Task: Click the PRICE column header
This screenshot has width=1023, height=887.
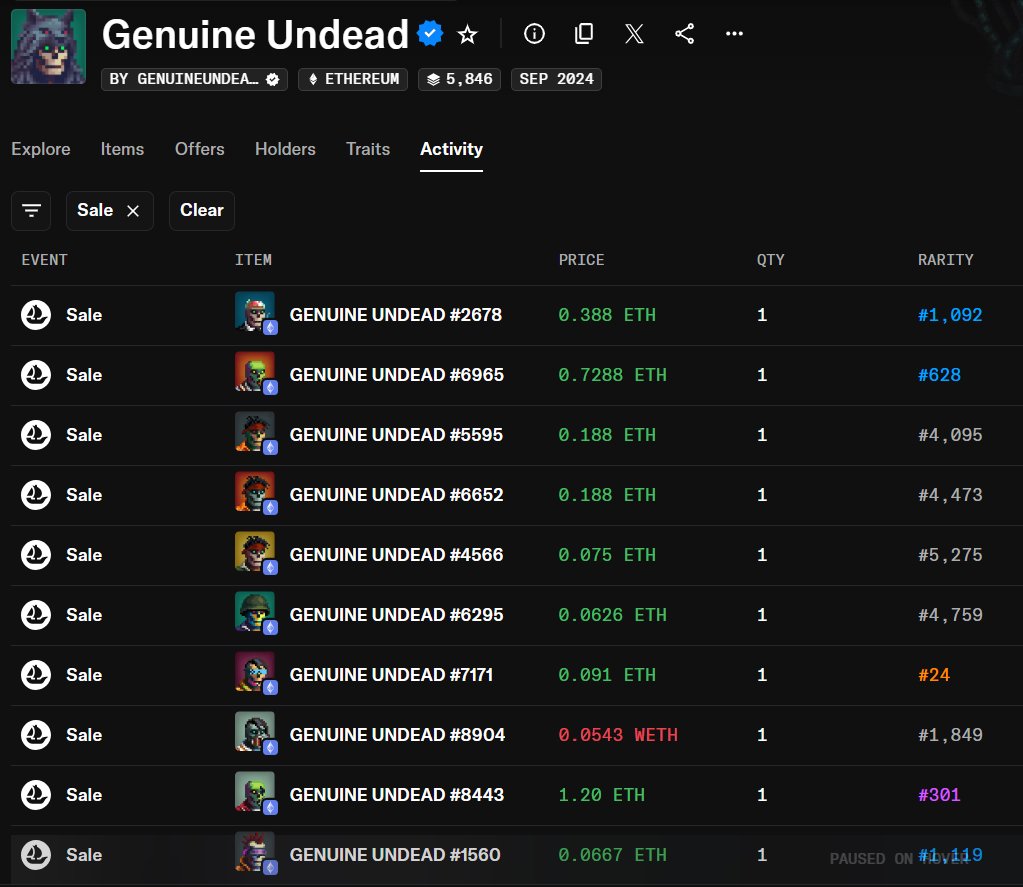Action: click(581, 260)
